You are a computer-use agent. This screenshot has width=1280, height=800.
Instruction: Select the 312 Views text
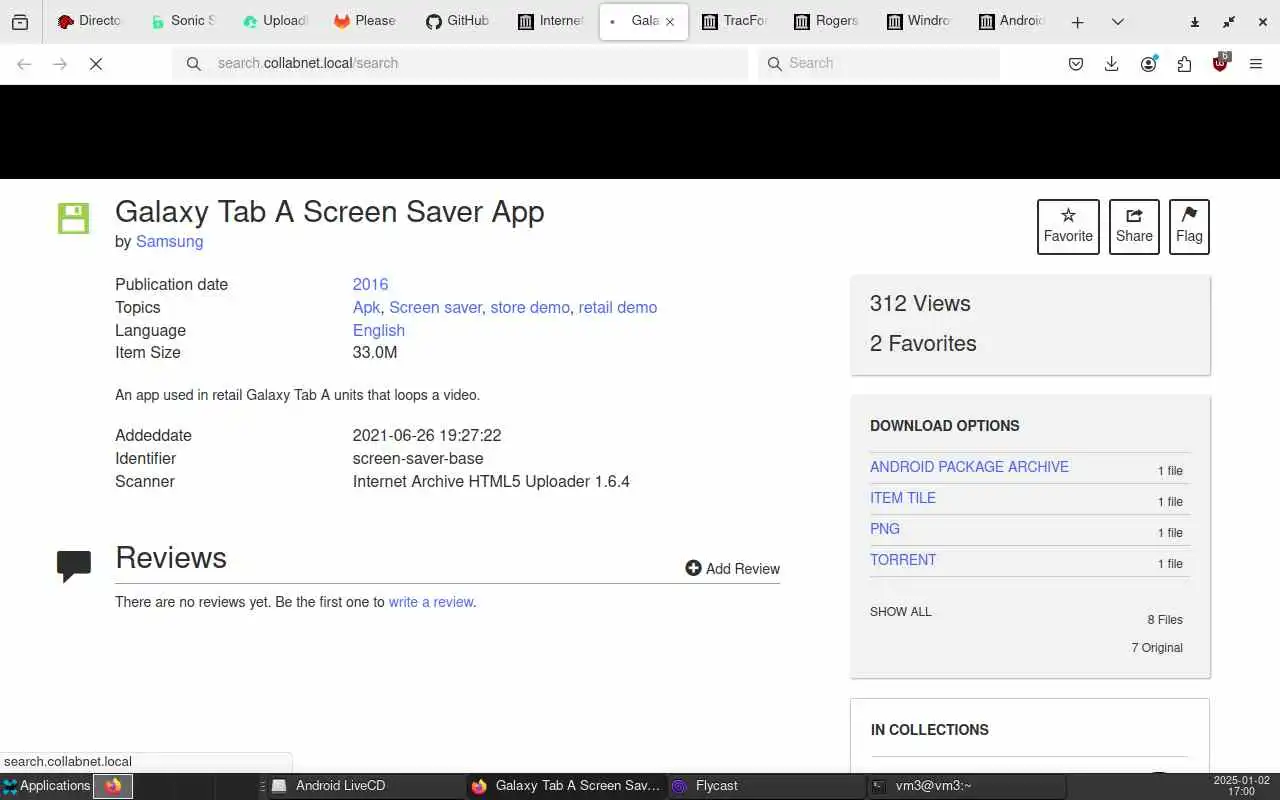pyautogui.click(x=920, y=303)
